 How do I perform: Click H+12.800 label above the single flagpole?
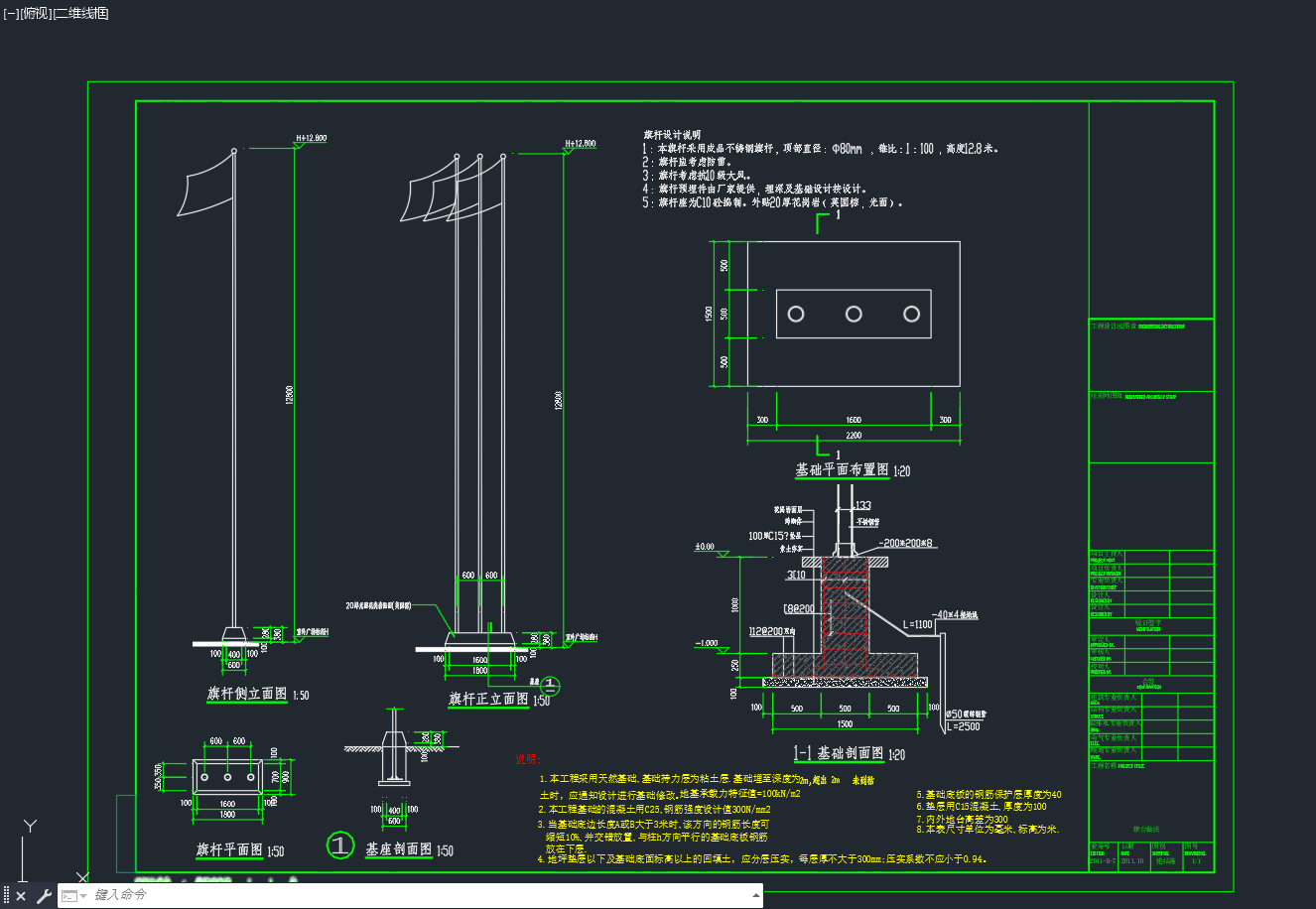click(x=312, y=138)
